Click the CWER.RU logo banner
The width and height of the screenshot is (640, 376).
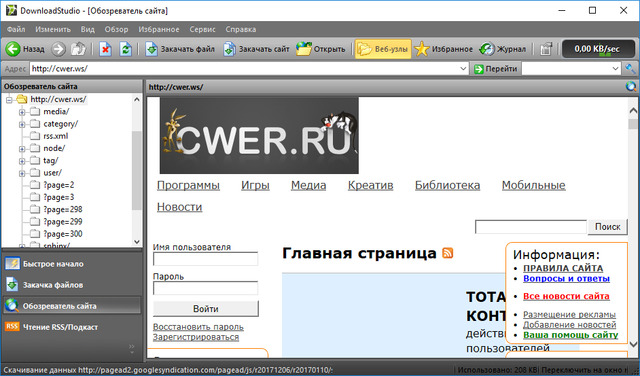click(259, 136)
